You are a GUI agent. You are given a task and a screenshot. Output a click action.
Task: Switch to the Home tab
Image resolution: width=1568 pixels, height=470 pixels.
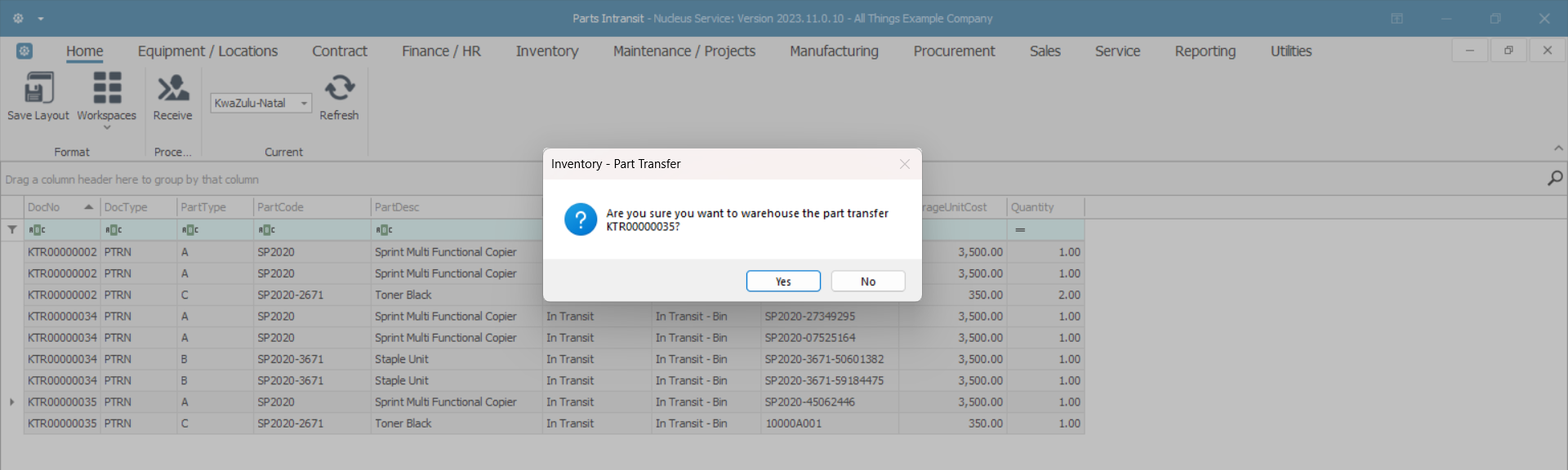tap(85, 51)
